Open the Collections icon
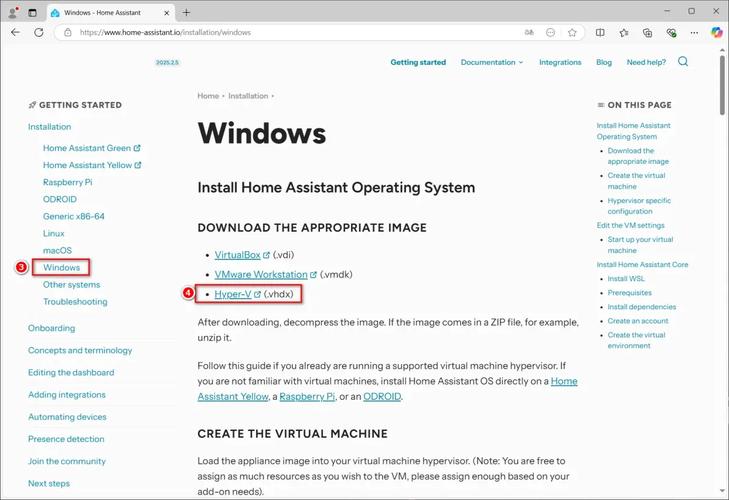This screenshot has width=729, height=500. click(647, 33)
